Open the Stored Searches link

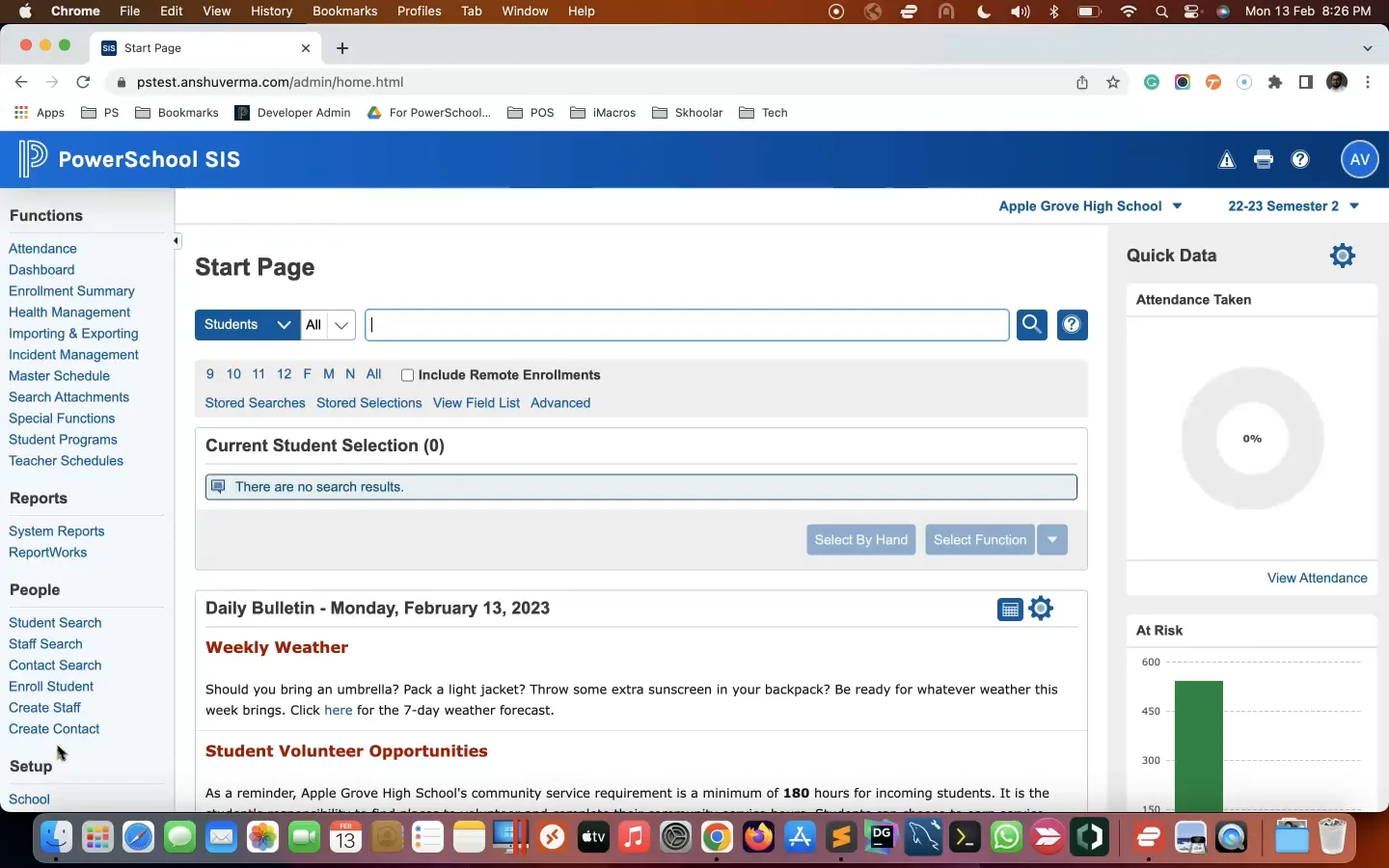255,403
